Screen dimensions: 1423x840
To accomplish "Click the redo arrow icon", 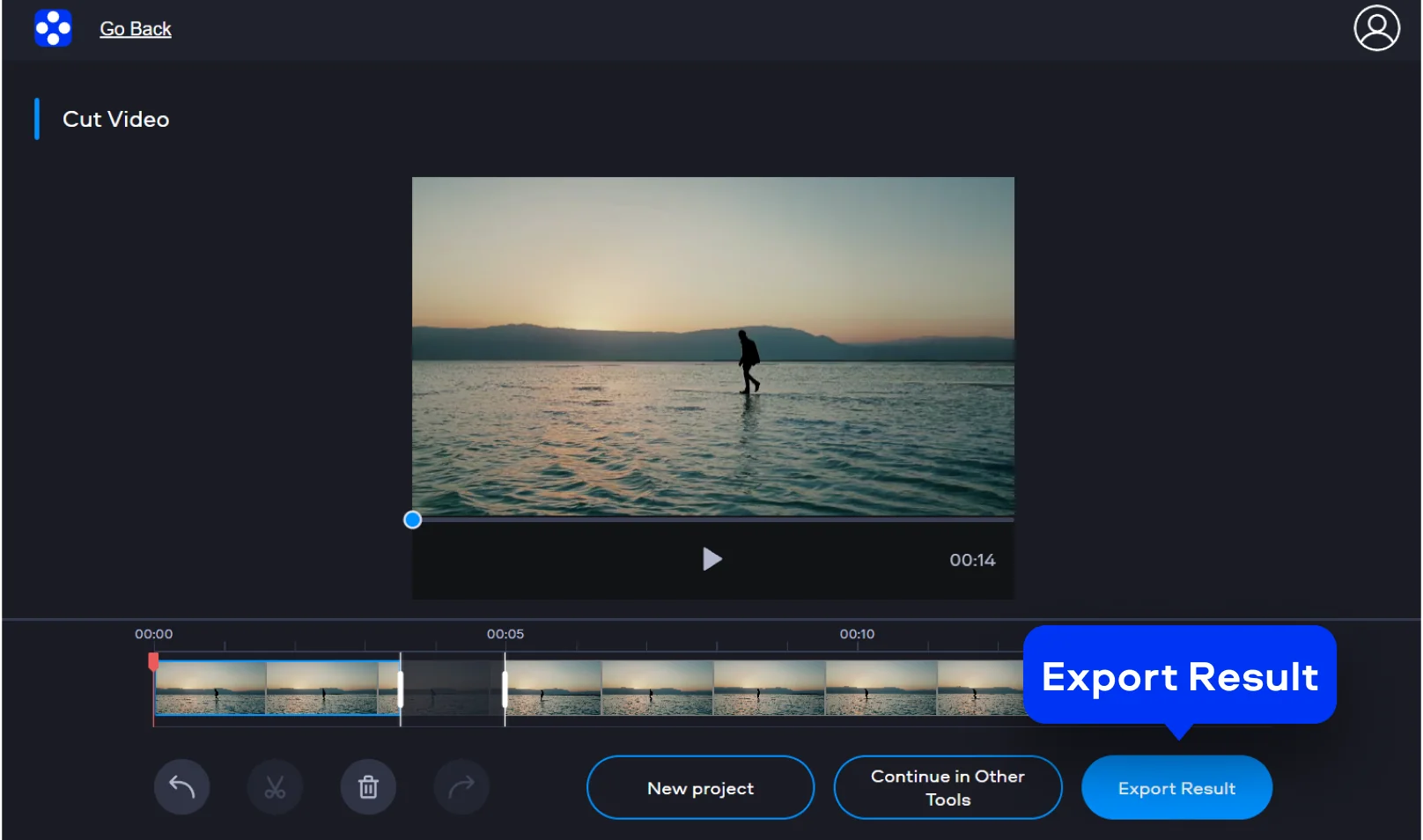I will pos(461,786).
